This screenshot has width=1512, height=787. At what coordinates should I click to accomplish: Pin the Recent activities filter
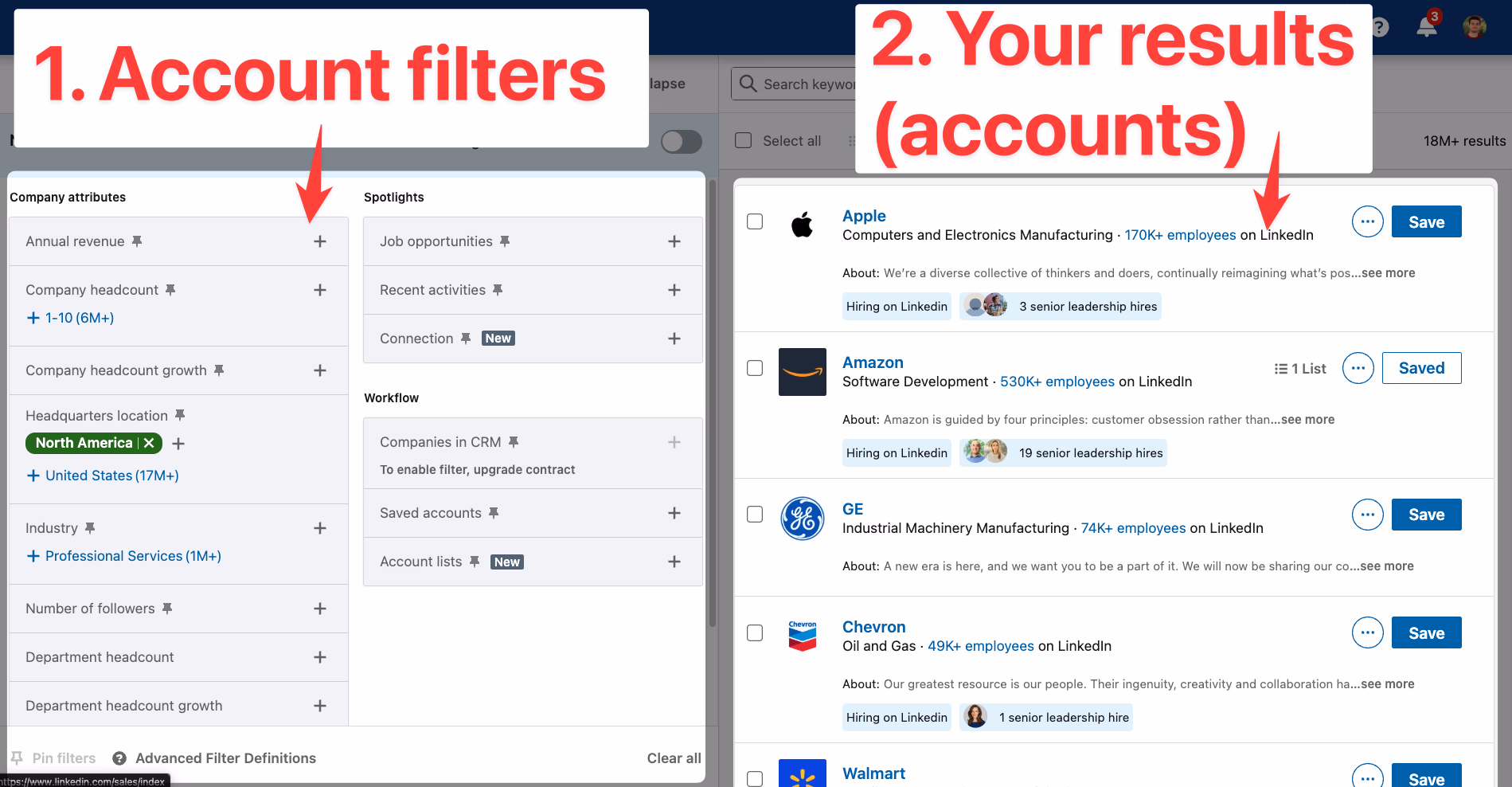pos(498,289)
